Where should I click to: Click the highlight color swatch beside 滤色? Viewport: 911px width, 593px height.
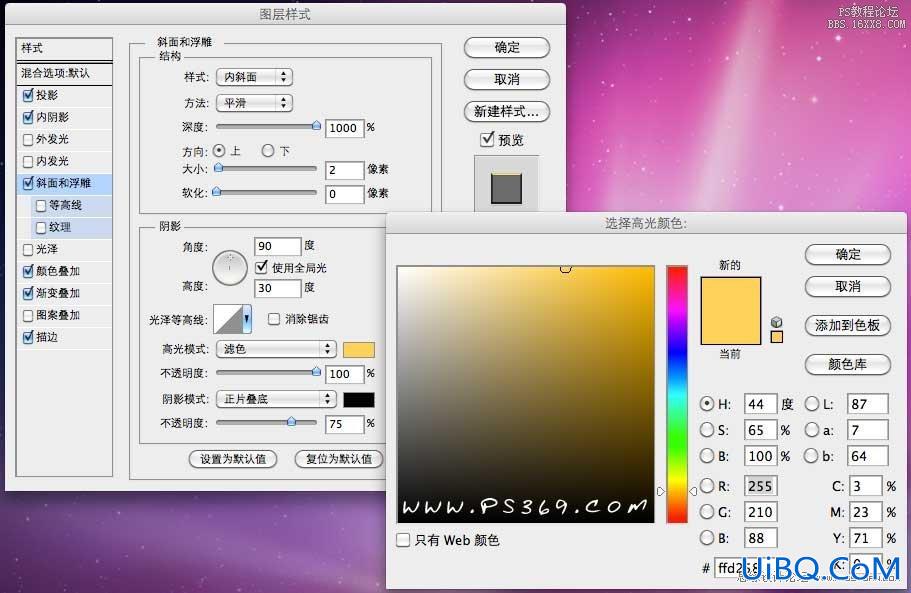pos(358,349)
